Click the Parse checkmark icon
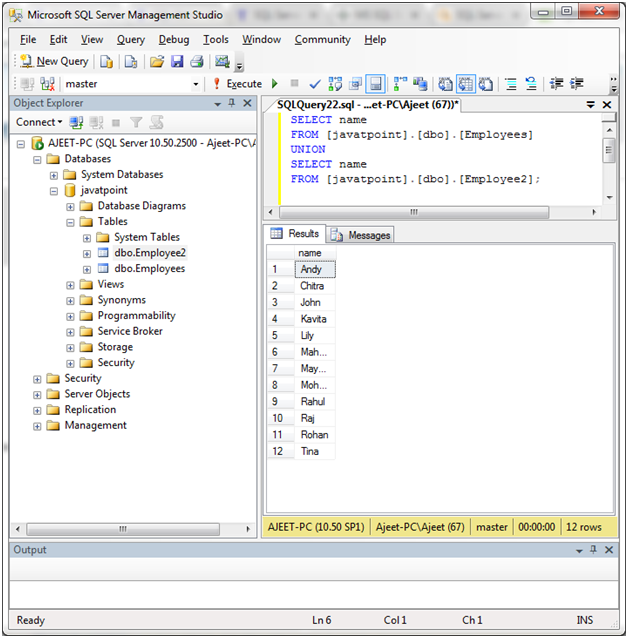Viewport: 628px width, 638px height. click(315, 84)
